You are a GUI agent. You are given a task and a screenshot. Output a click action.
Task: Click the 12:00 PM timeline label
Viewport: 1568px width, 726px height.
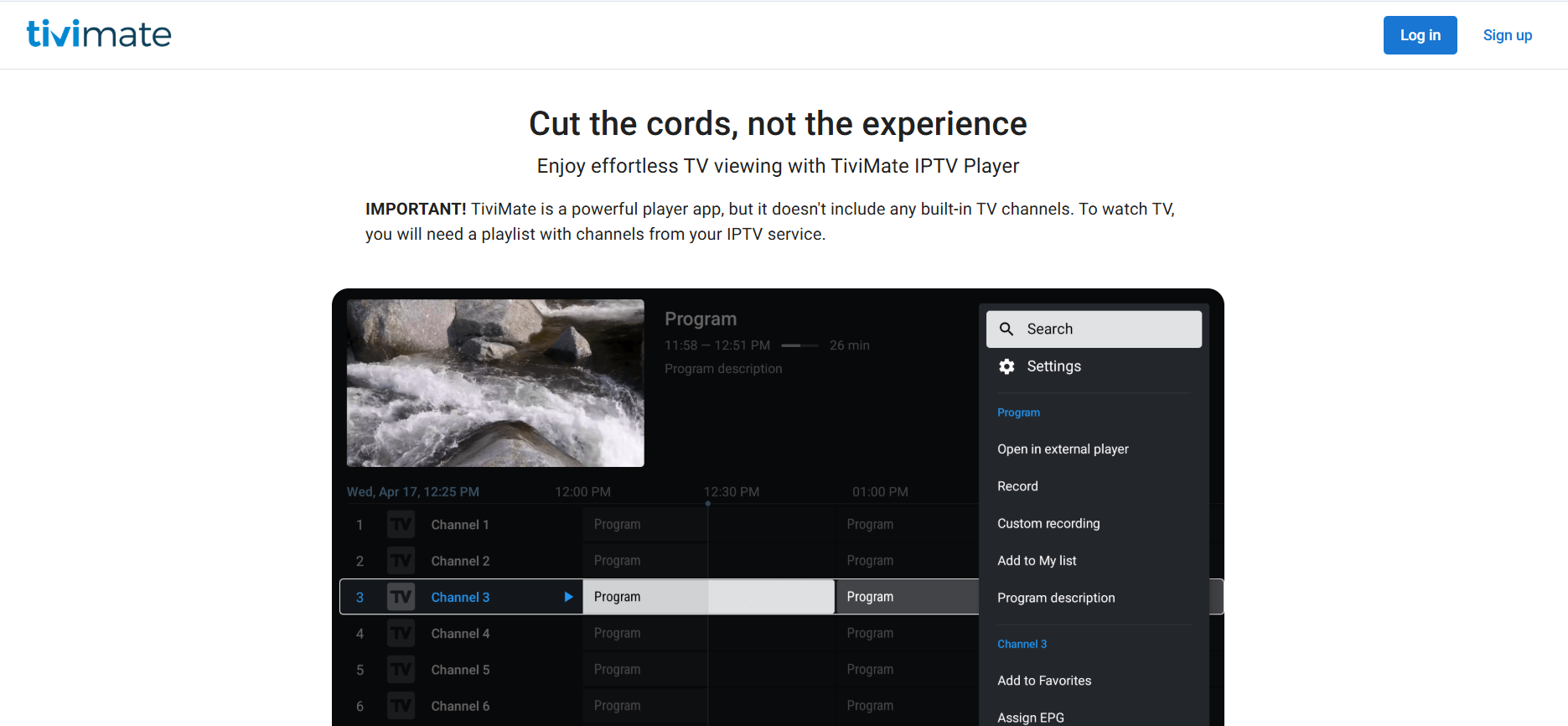pos(582,492)
